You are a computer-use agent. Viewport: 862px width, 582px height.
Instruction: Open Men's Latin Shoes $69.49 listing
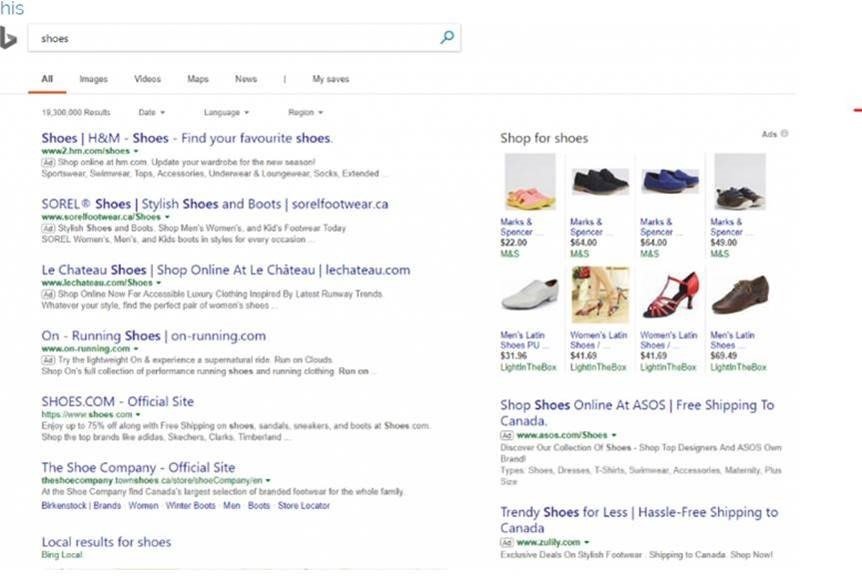(732, 340)
